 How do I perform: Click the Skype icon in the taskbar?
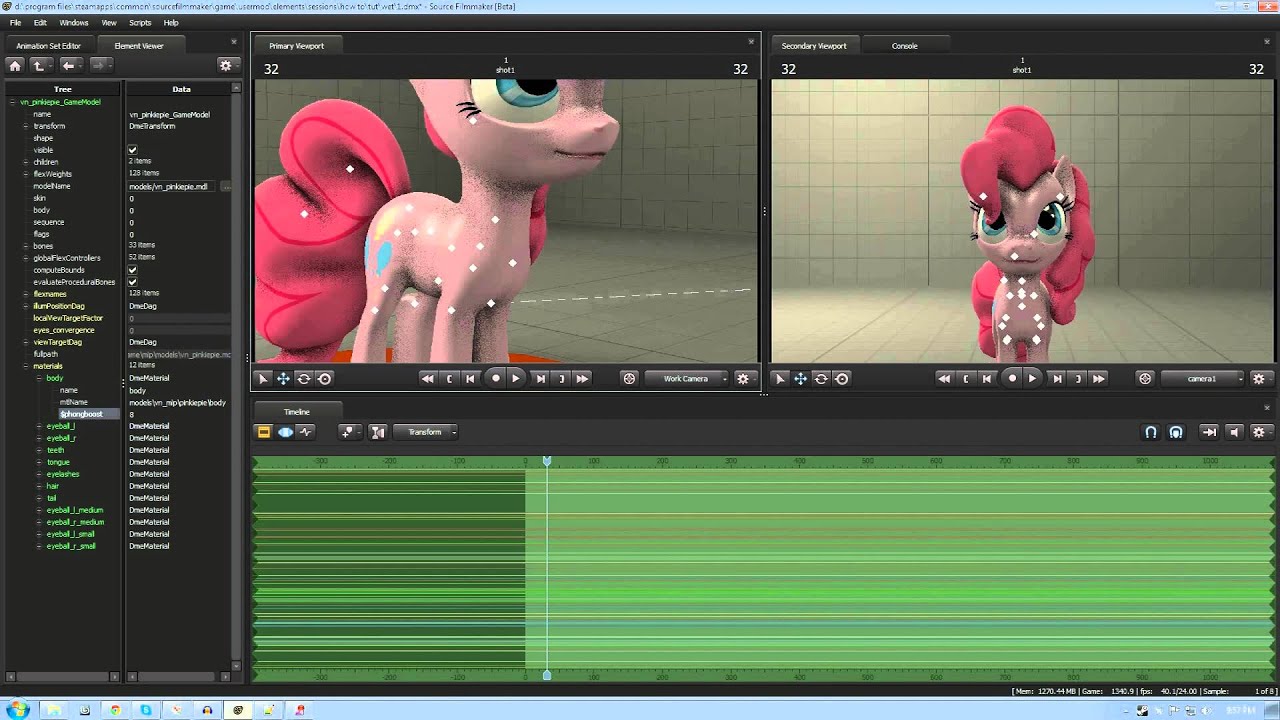[146, 710]
